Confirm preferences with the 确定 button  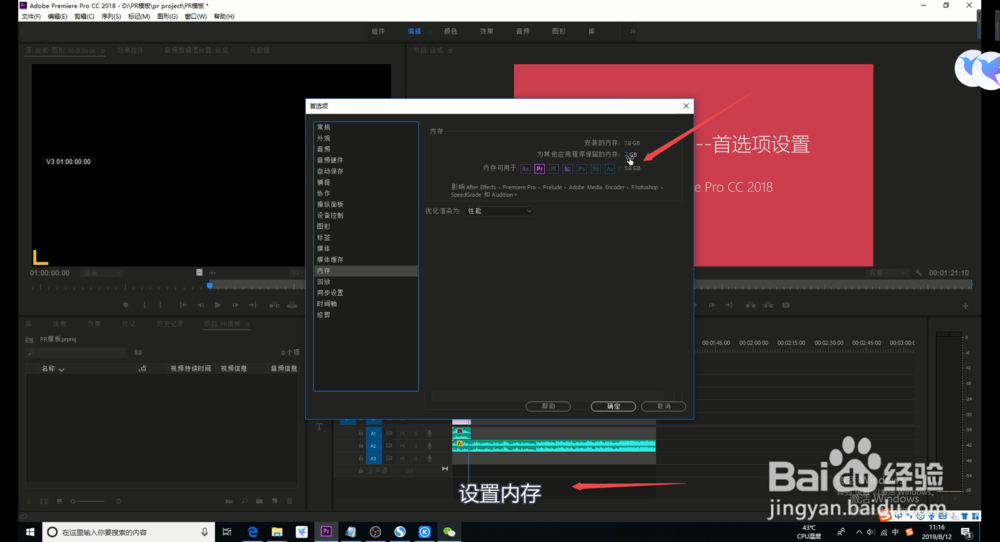point(613,406)
